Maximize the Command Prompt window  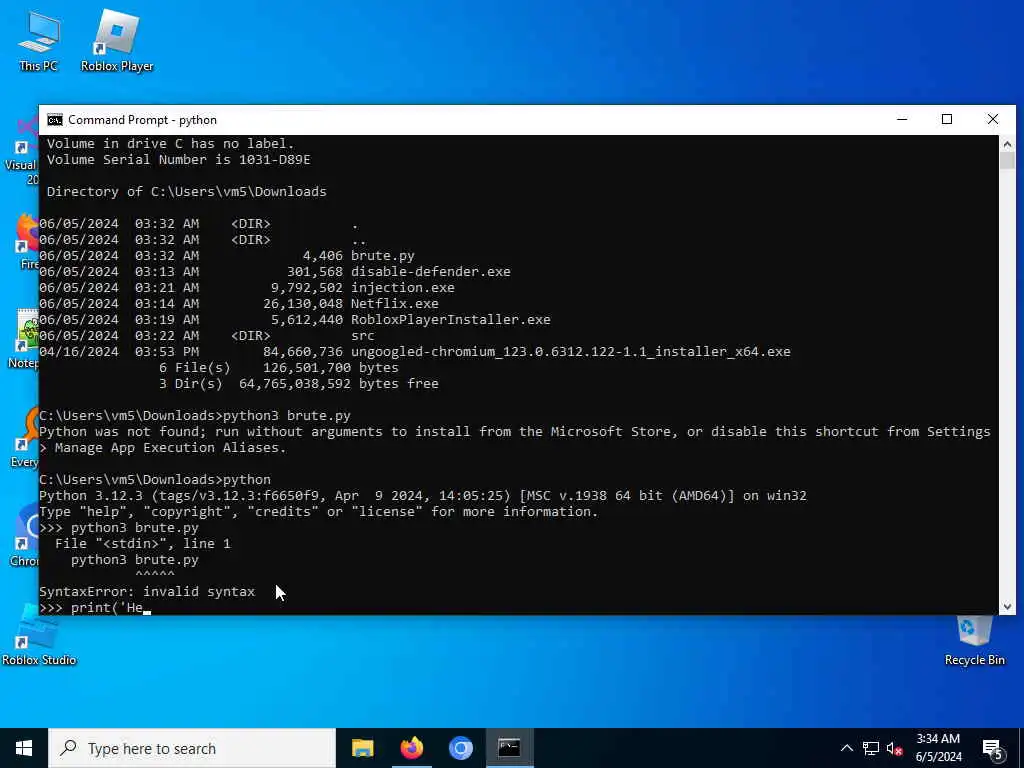click(x=947, y=120)
